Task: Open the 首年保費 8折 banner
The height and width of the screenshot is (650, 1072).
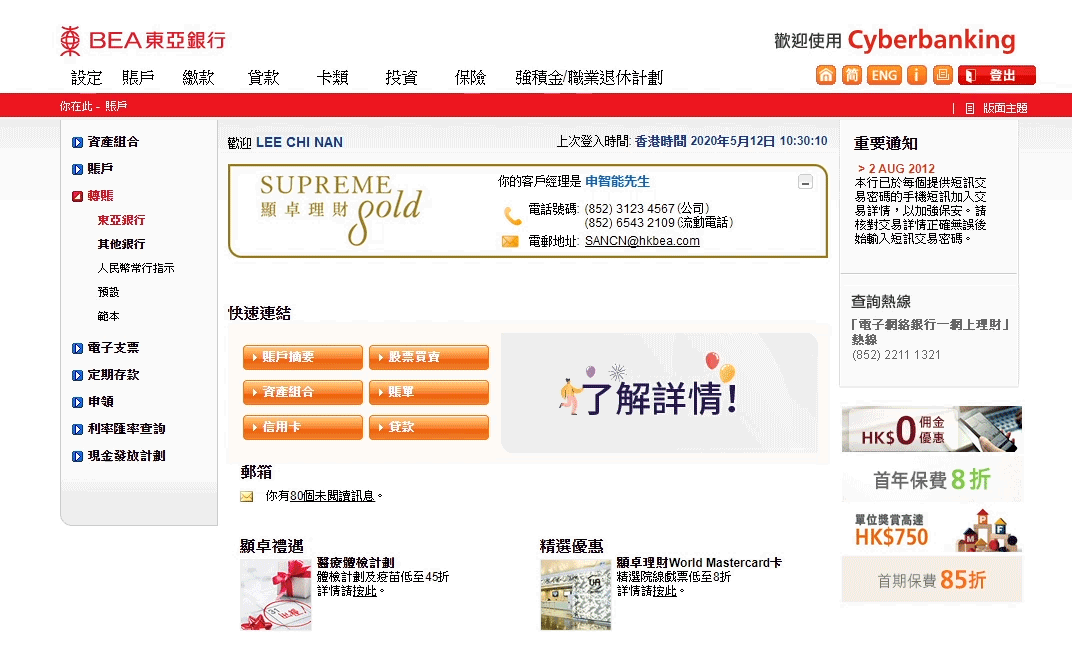Action: pos(932,480)
